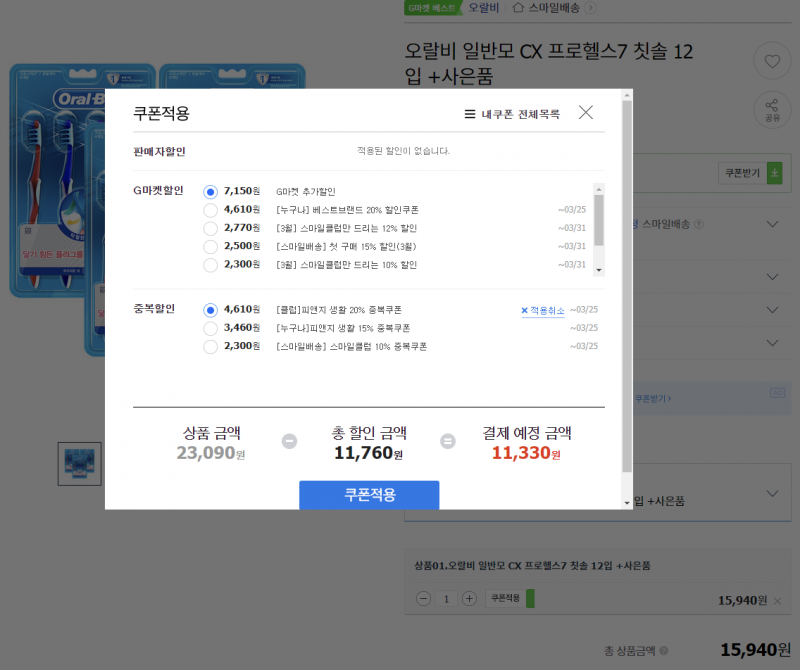The image size is (800, 670).
Task: Select the 3,460원 피앤지 생활 15% 중복쿠폰 radio
Action: [x=210, y=329]
